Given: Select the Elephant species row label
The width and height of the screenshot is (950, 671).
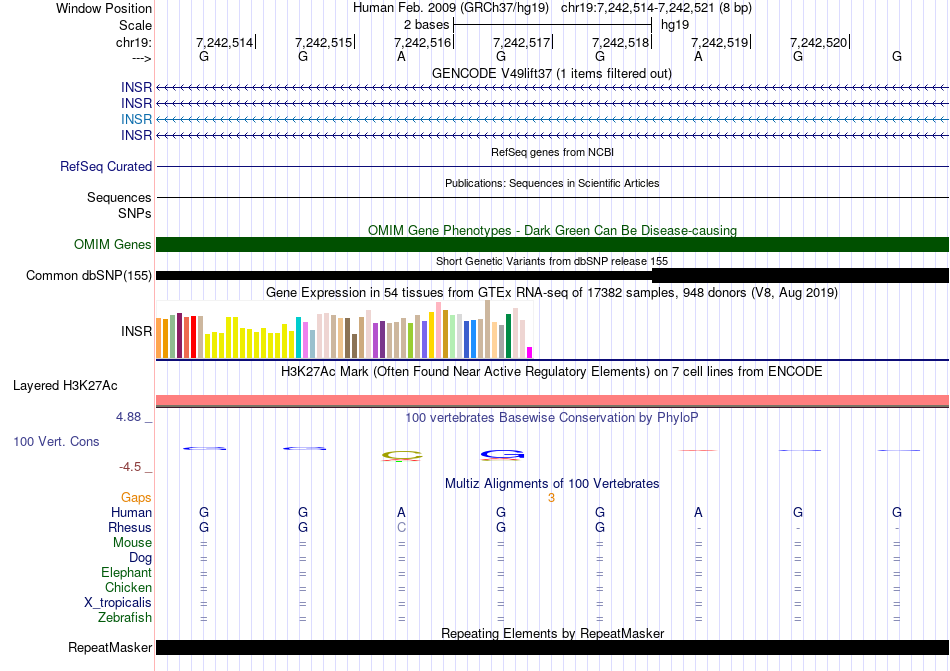Looking at the screenshot, I should (x=127, y=572).
